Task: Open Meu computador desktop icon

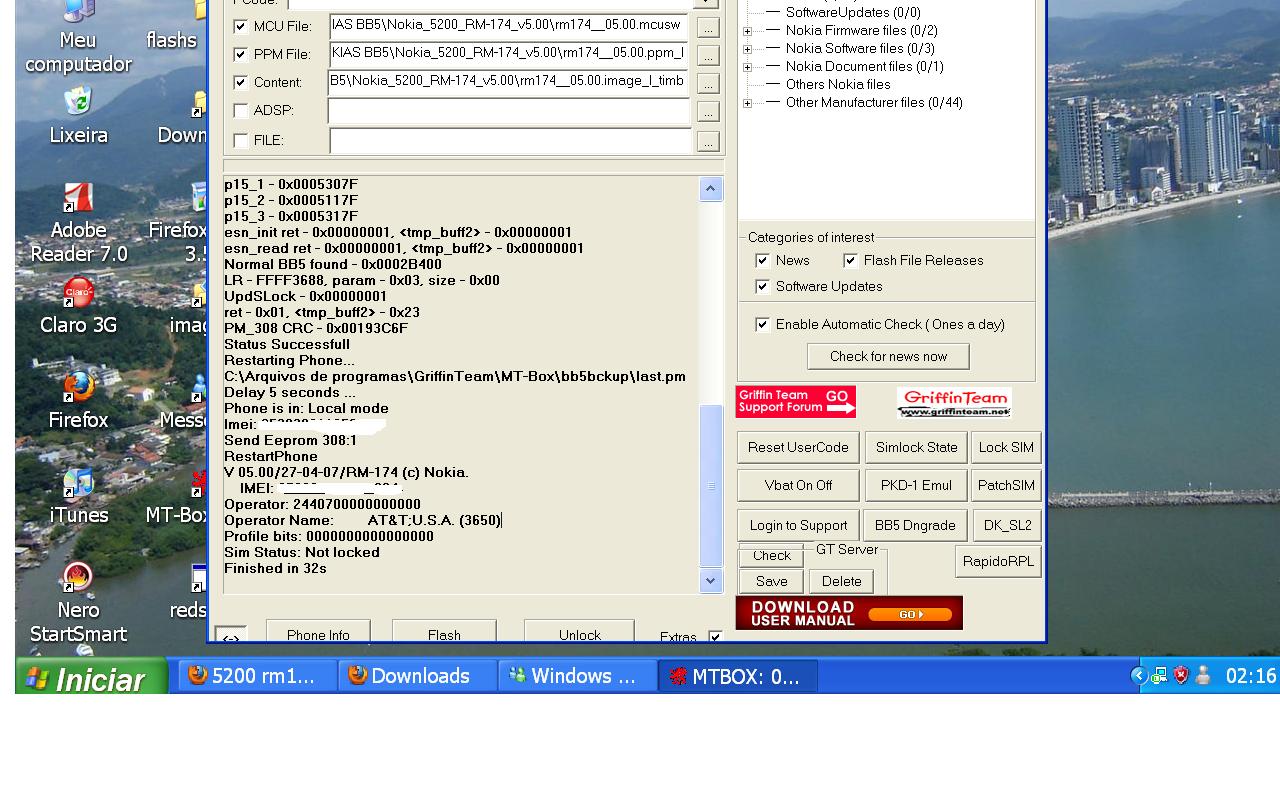Action: click(78, 37)
